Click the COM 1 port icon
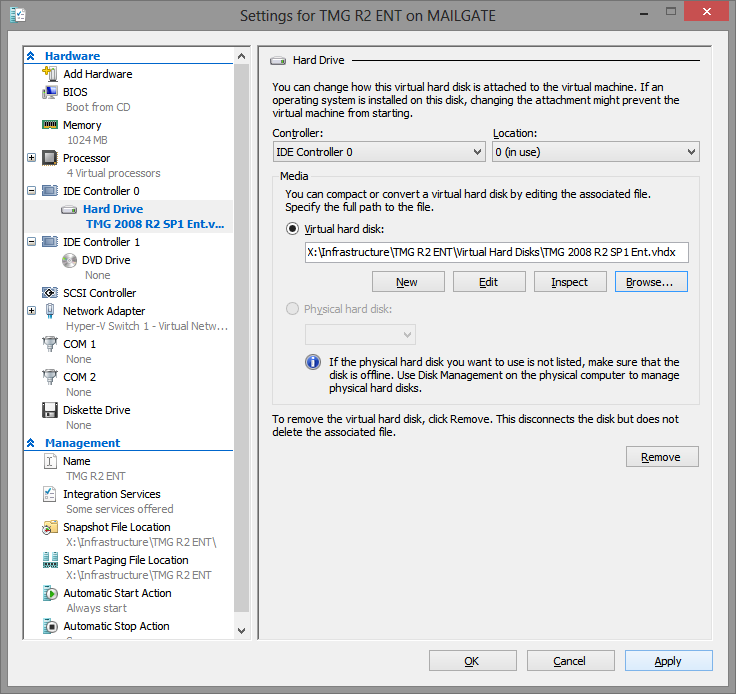Viewport: 736px width, 694px height. 50,344
